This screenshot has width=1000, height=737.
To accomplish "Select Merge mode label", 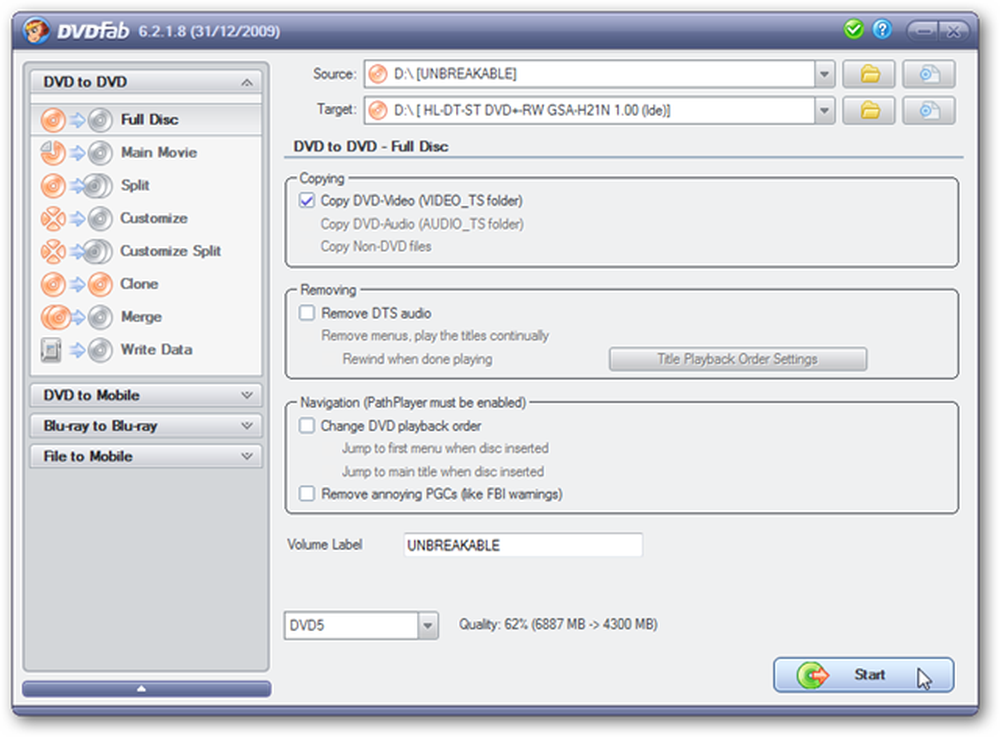I will (x=141, y=317).
